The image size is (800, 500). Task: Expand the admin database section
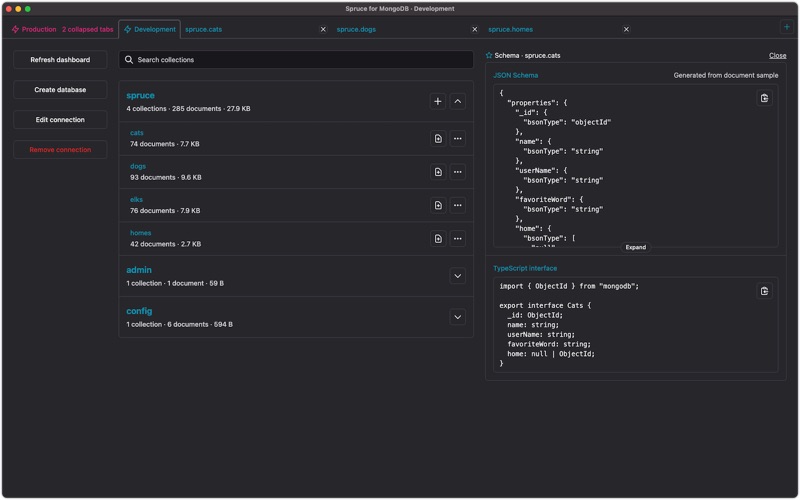coord(458,276)
